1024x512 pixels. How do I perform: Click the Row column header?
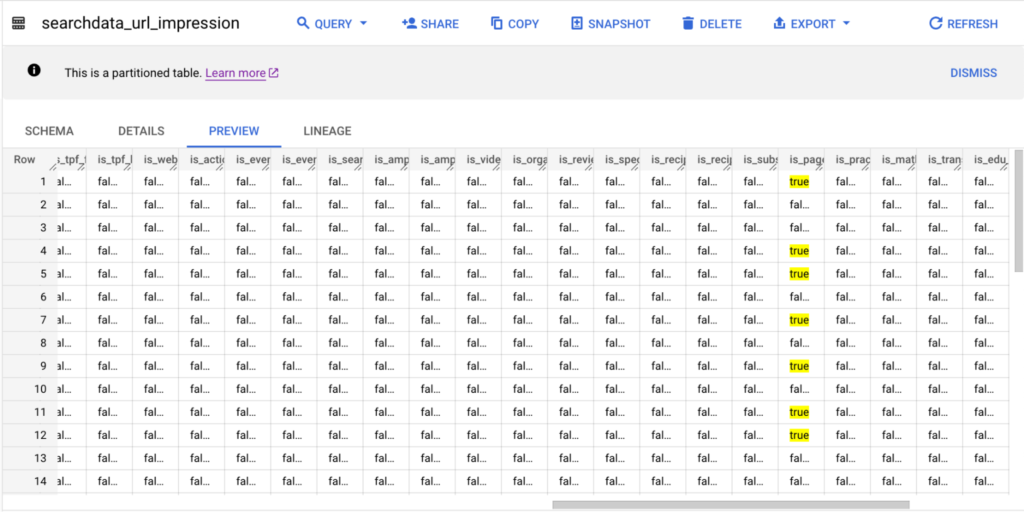point(30,159)
